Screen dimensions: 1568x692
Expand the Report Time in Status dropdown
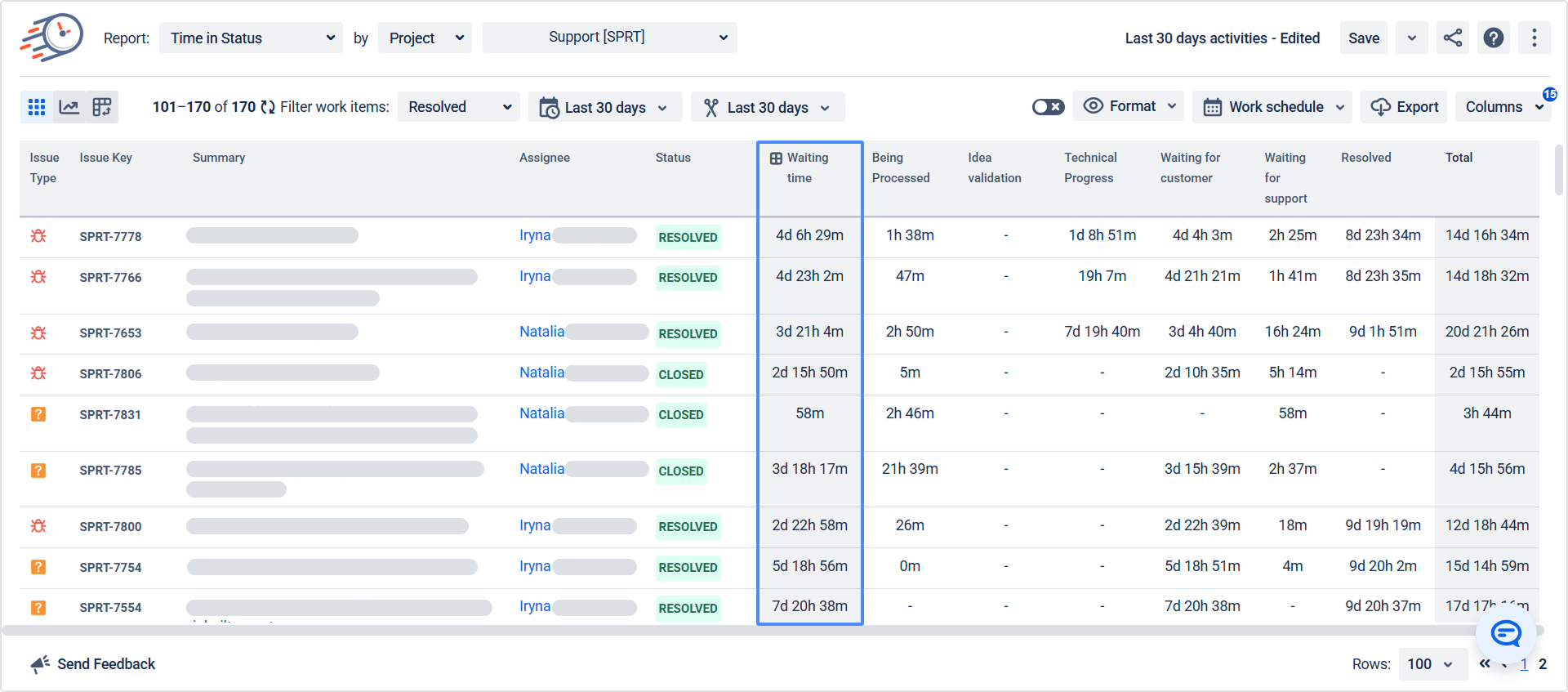[x=251, y=38]
